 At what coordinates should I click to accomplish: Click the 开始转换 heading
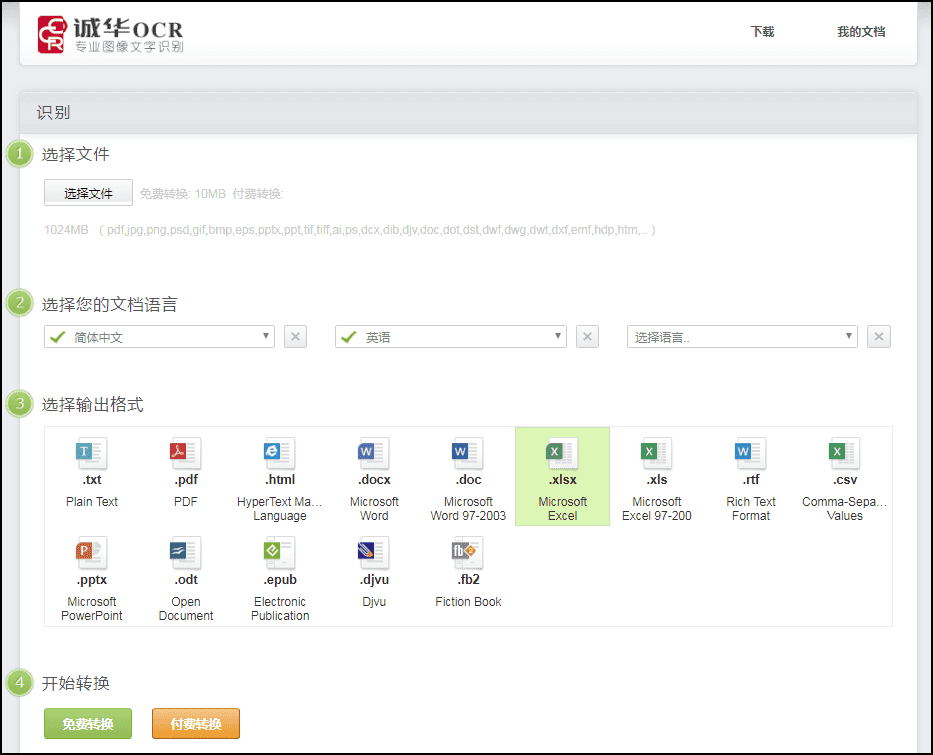[x=76, y=683]
